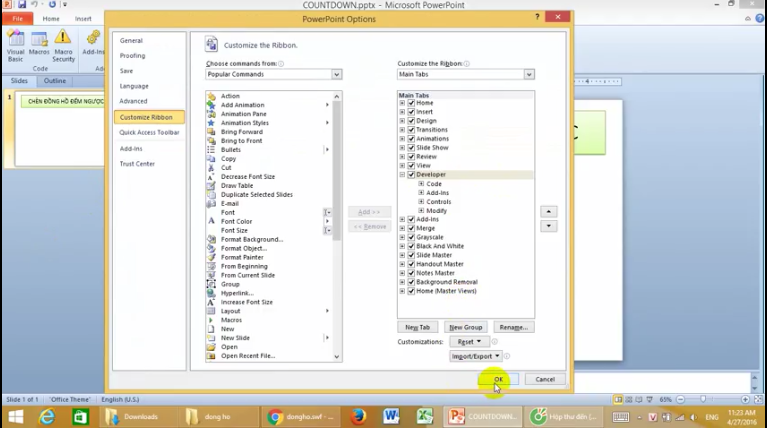Uncheck the Grayscale tab checkbox
The image size is (767, 430).
[411, 237]
